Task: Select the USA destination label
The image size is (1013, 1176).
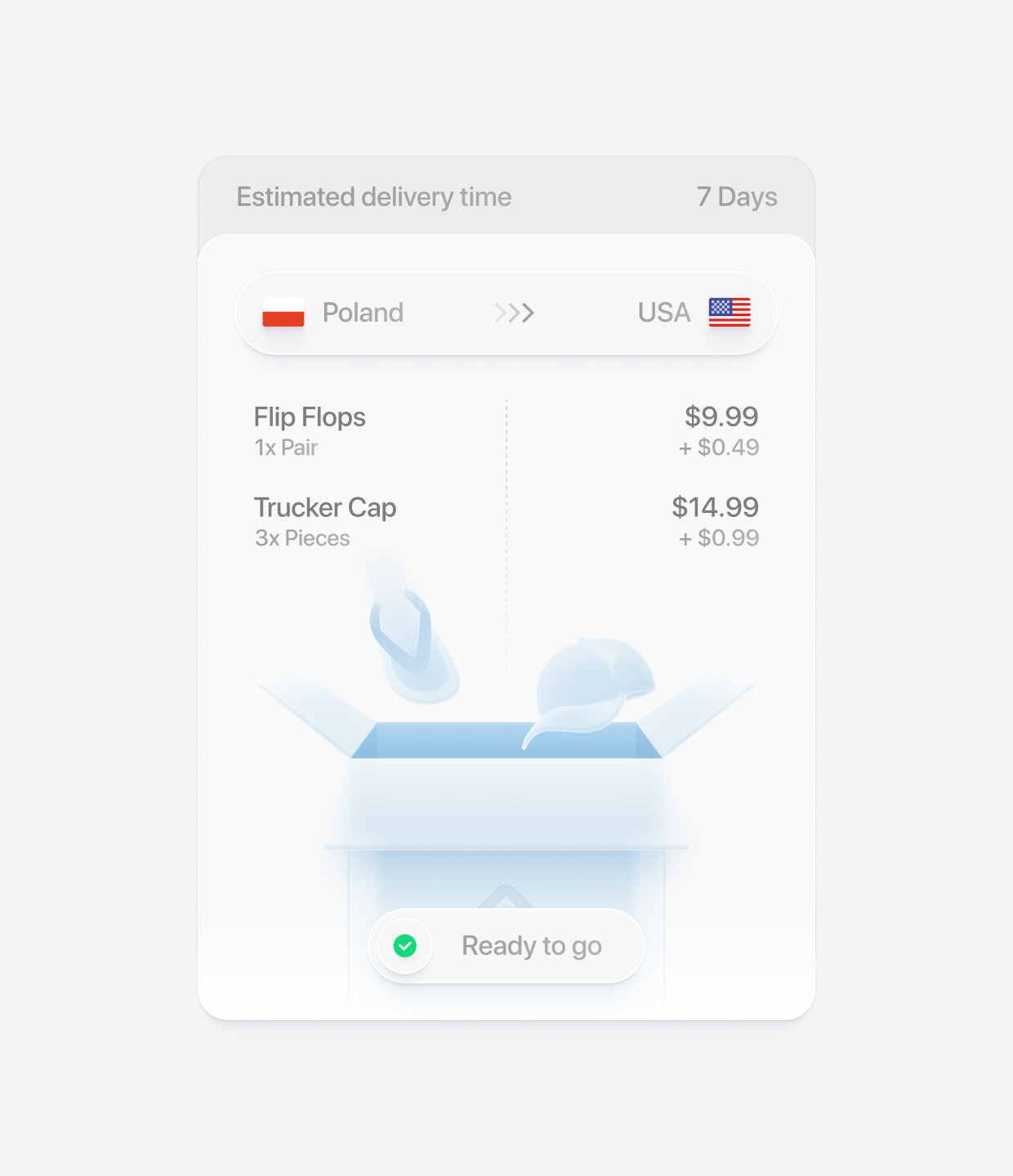Action: tap(663, 313)
